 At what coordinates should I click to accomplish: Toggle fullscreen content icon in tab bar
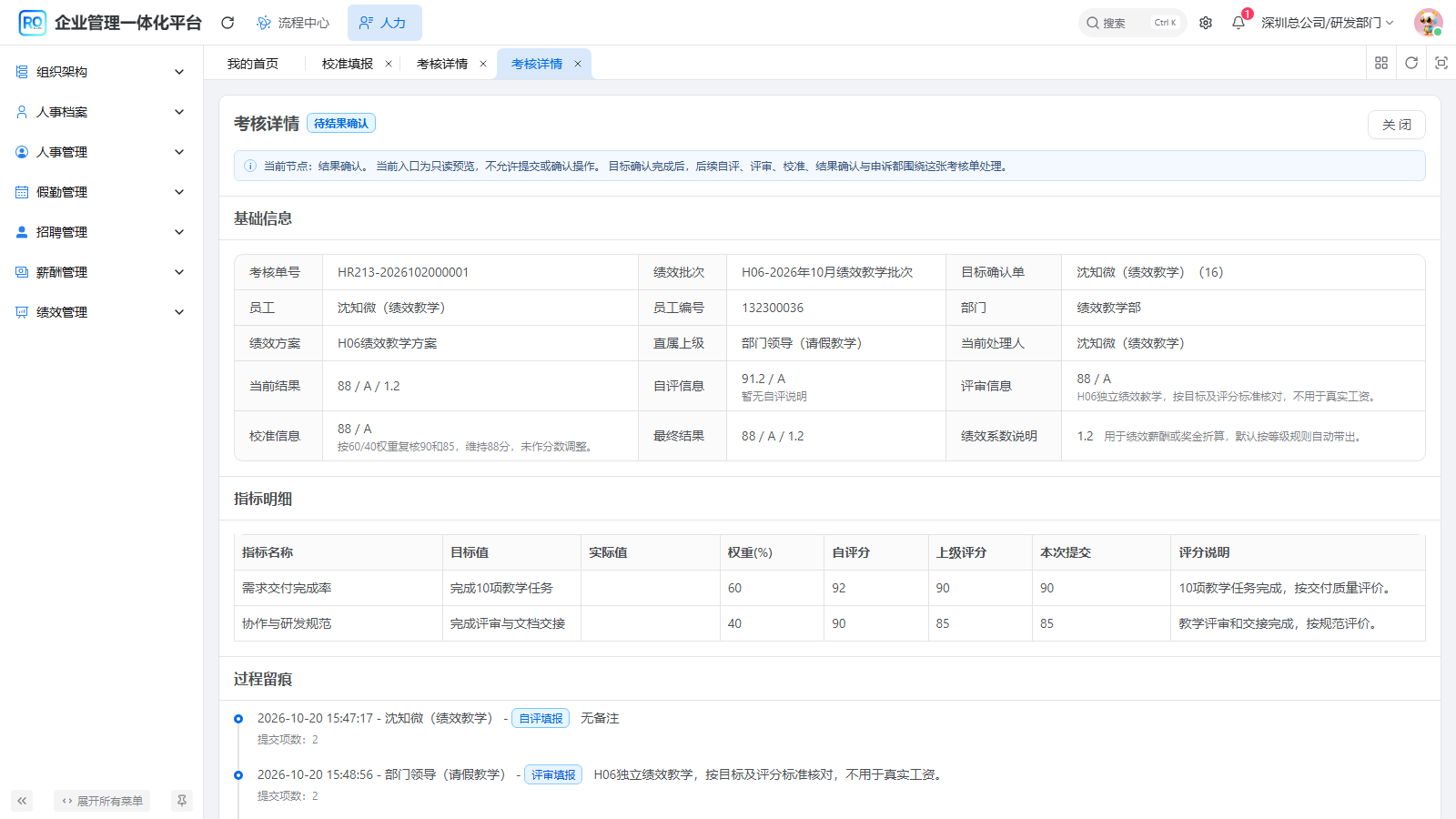tap(1441, 63)
